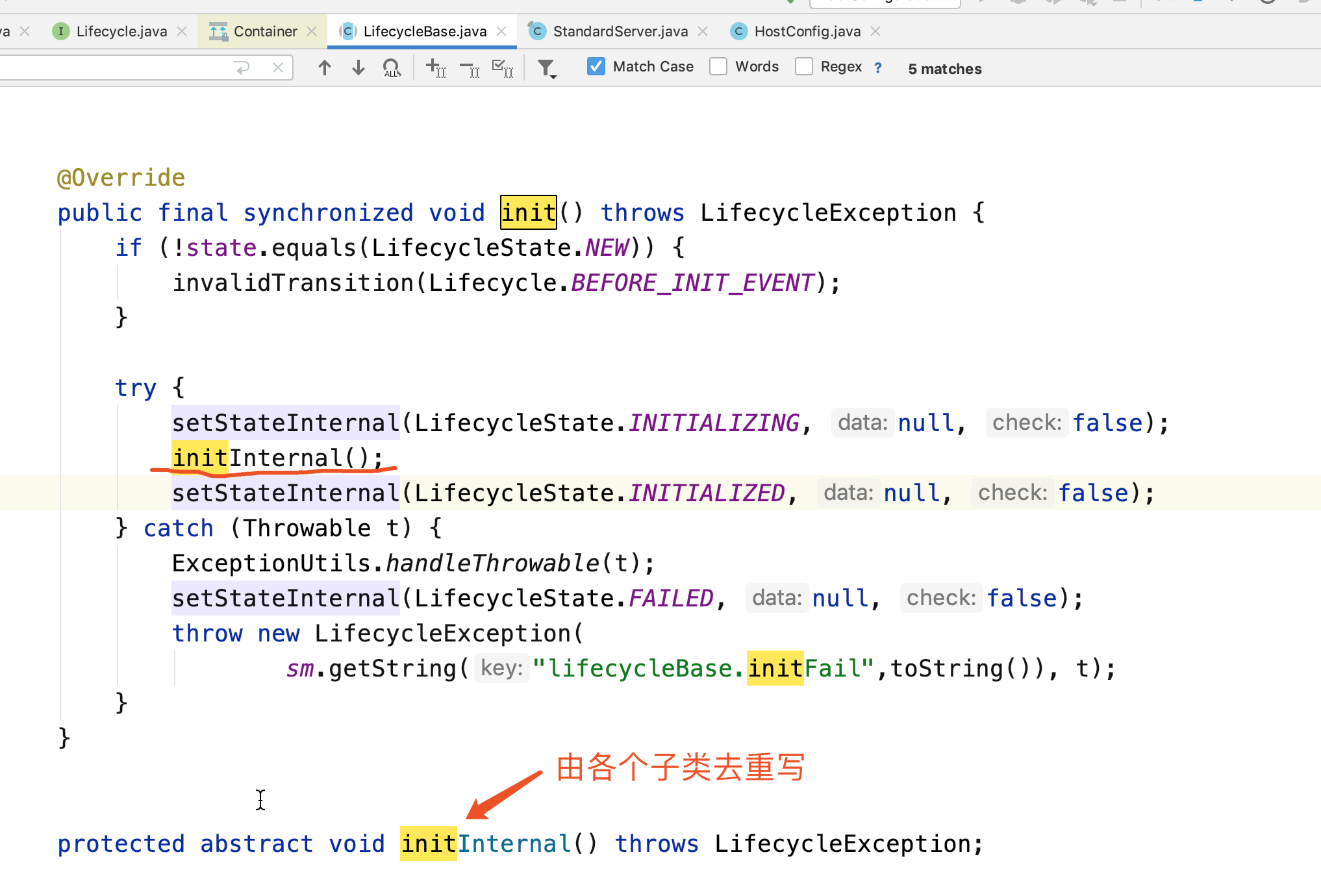
Task: Close the LifecycleBase.java tab
Action: pos(501,31)
